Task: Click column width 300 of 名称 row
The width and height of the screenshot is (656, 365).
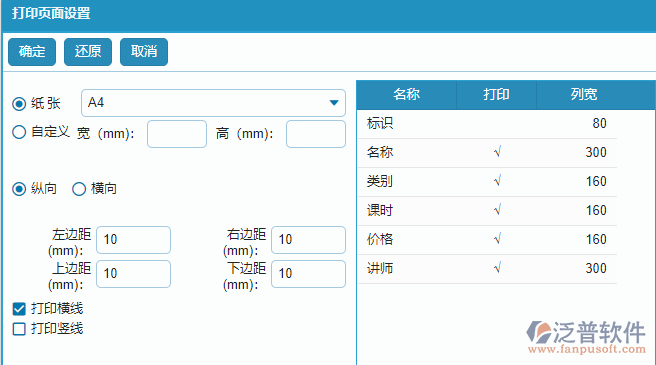Action: [596, 152]
